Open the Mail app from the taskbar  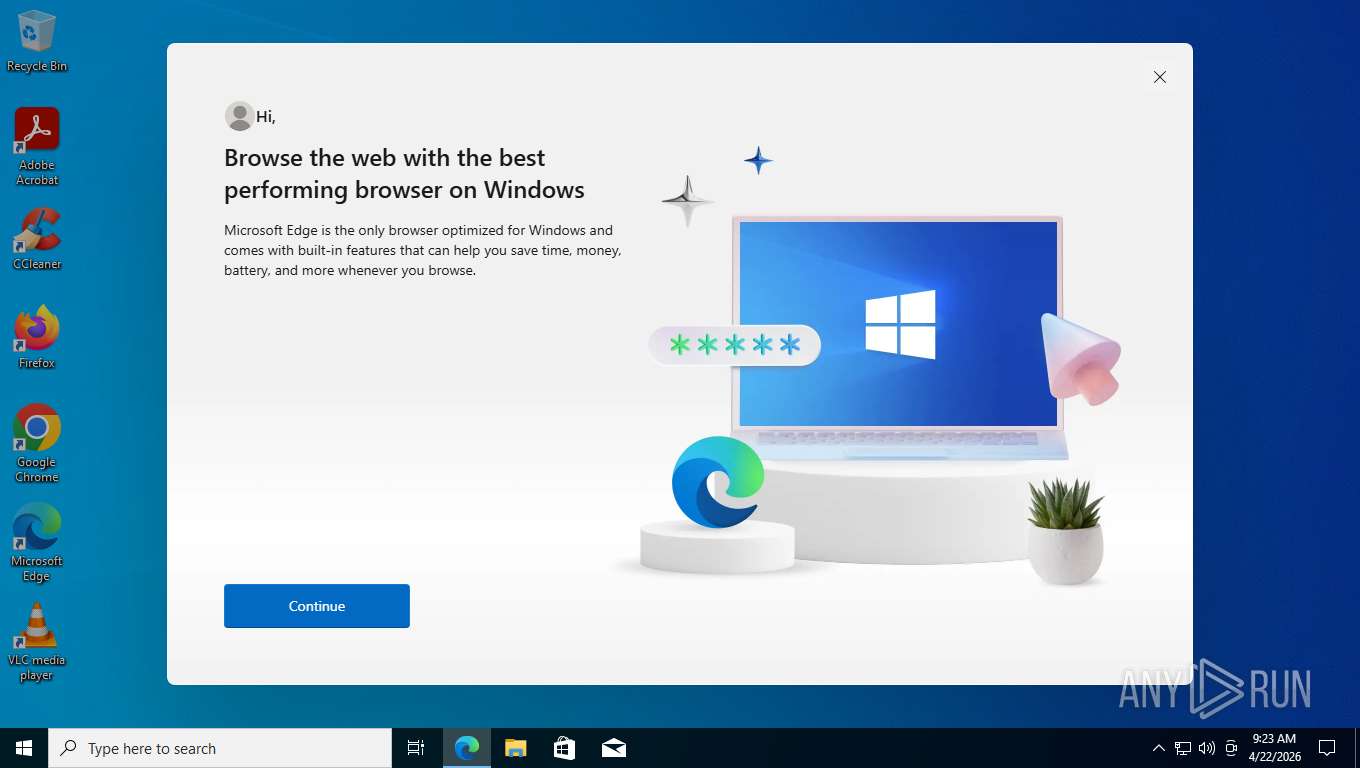coord(614,748)
